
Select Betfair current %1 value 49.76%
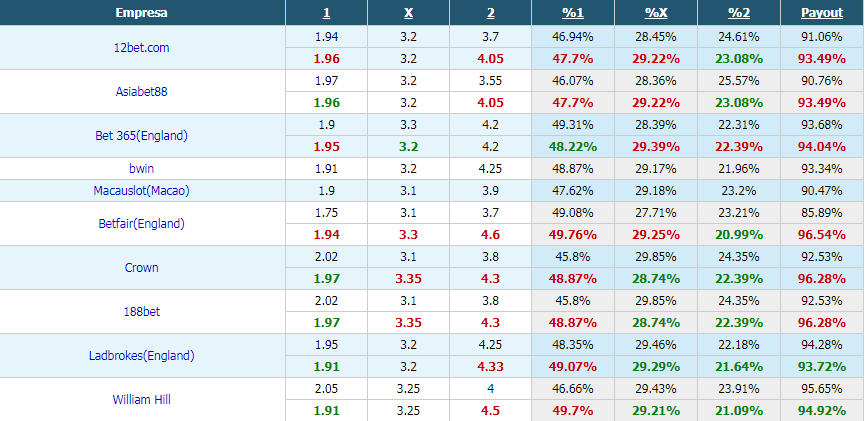coord(573,235)
